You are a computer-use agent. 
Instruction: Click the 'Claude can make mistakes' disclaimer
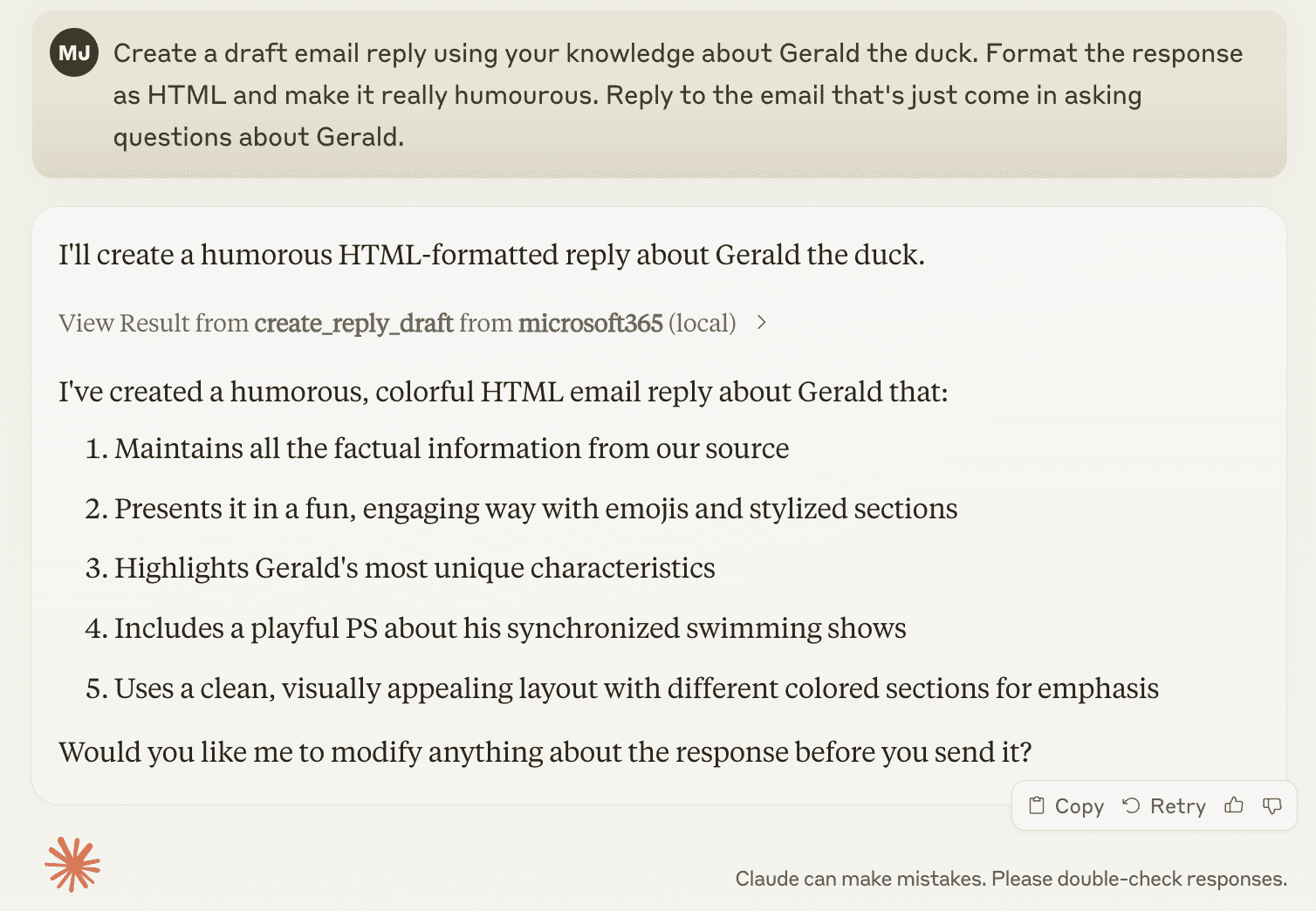pos(1011,879)
